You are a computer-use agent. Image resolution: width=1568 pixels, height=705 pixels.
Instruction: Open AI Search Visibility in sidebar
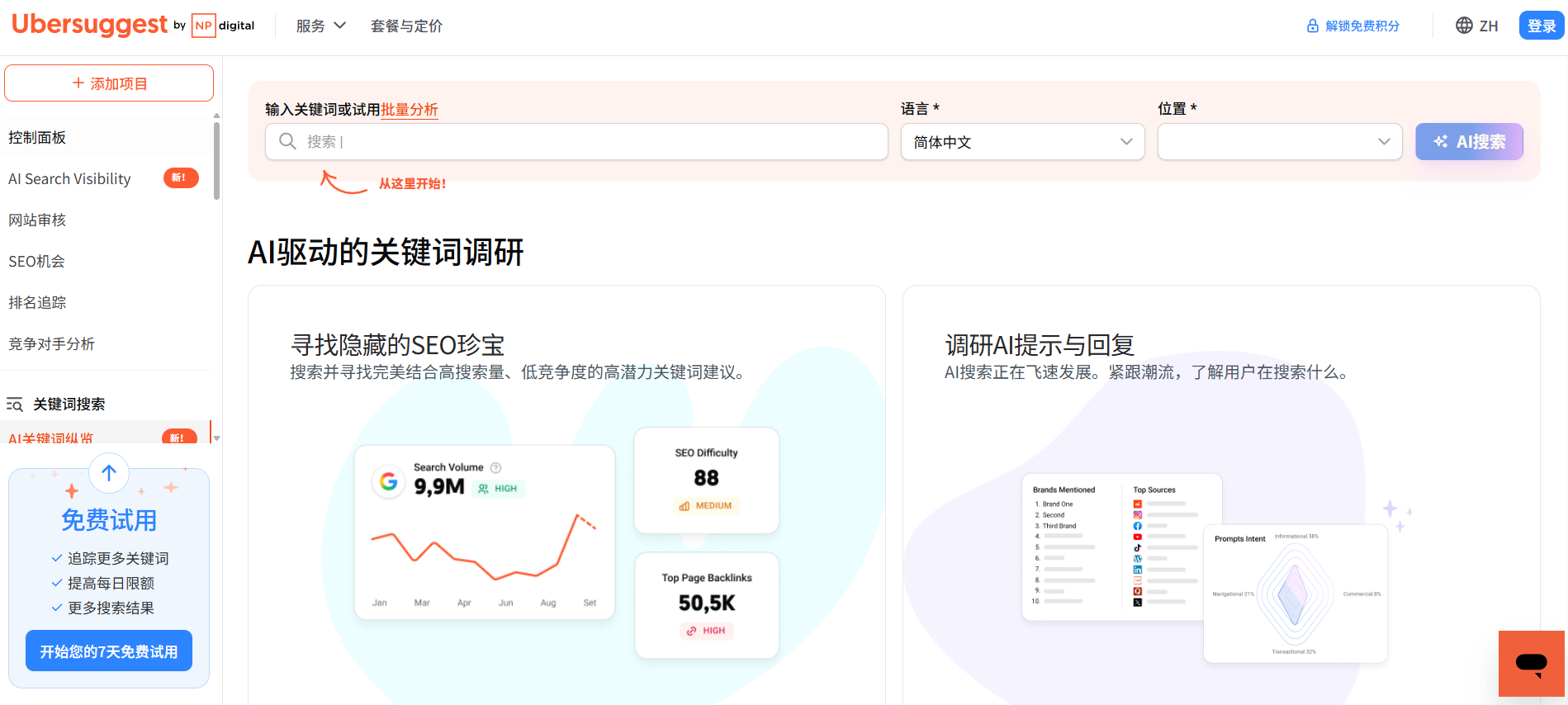[x=70, y=179]
